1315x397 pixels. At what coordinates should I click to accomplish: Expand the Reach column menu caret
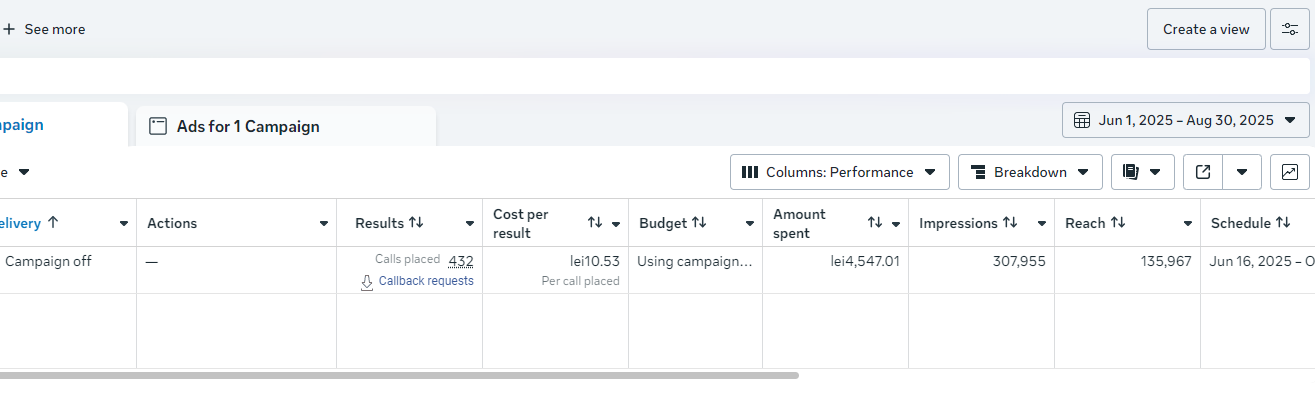coord(1188,224)
